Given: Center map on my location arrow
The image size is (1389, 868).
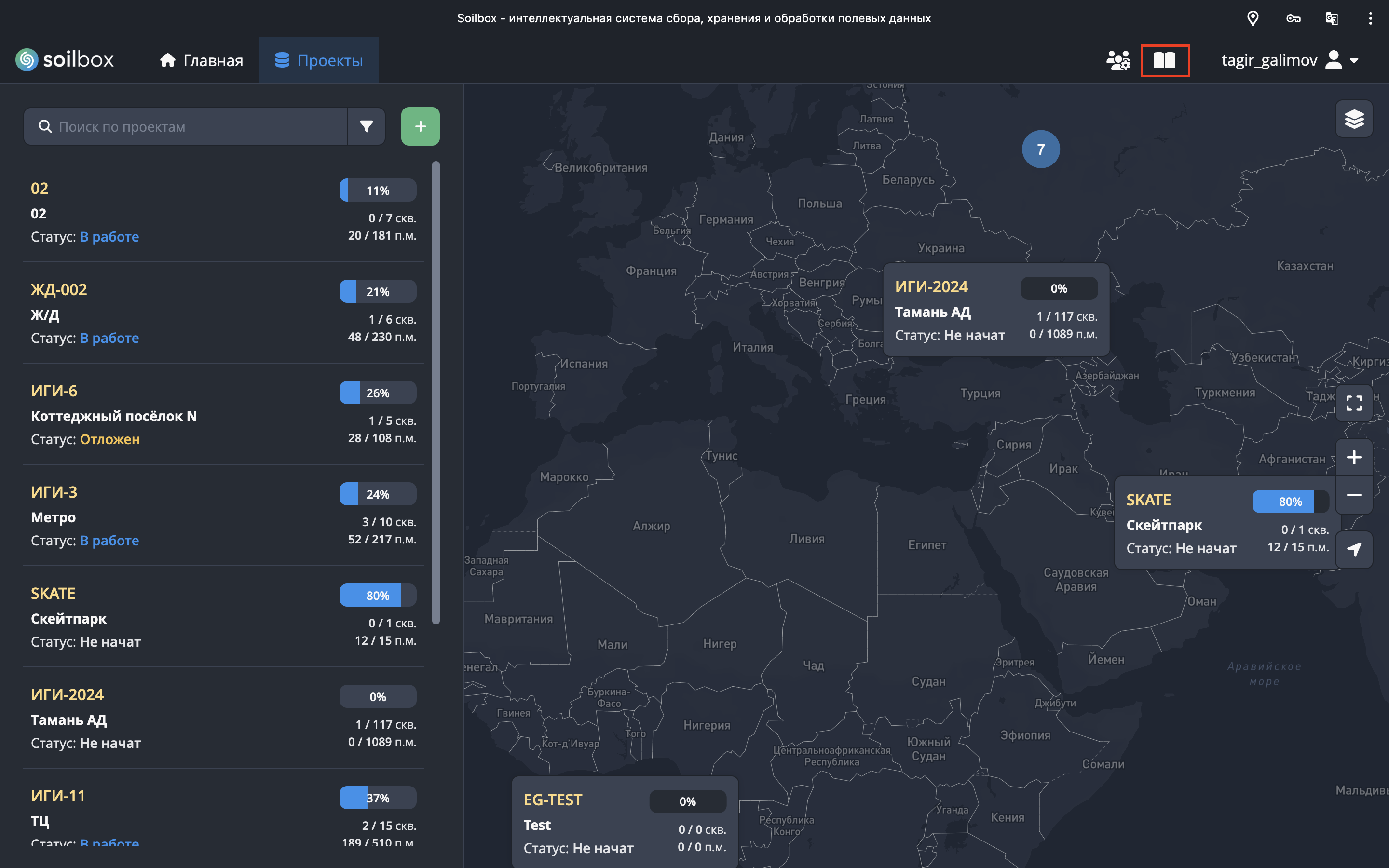Looking at the screenshot, I should pos(1353,549).
